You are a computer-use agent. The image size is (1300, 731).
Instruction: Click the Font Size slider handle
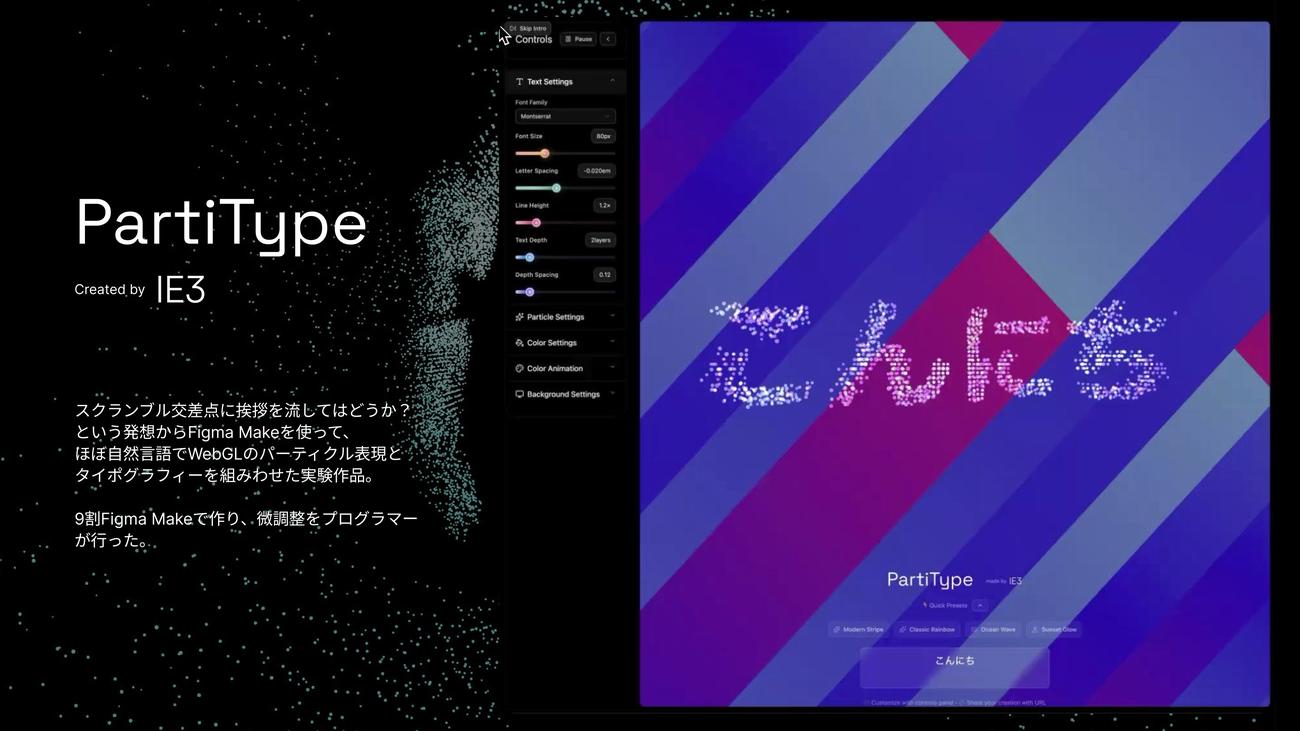tap(544, 153)
